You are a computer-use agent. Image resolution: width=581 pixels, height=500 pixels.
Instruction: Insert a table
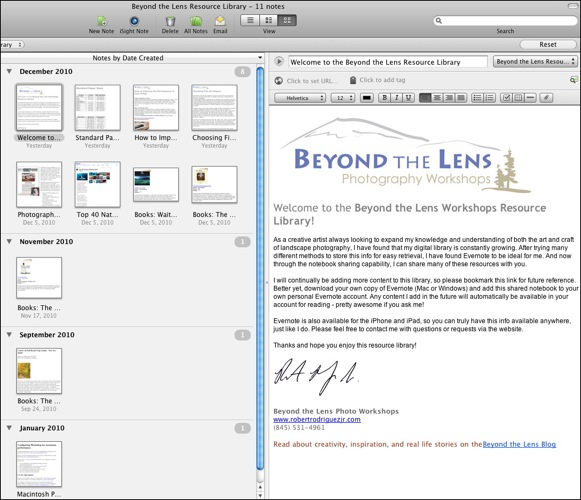point(518,98)
